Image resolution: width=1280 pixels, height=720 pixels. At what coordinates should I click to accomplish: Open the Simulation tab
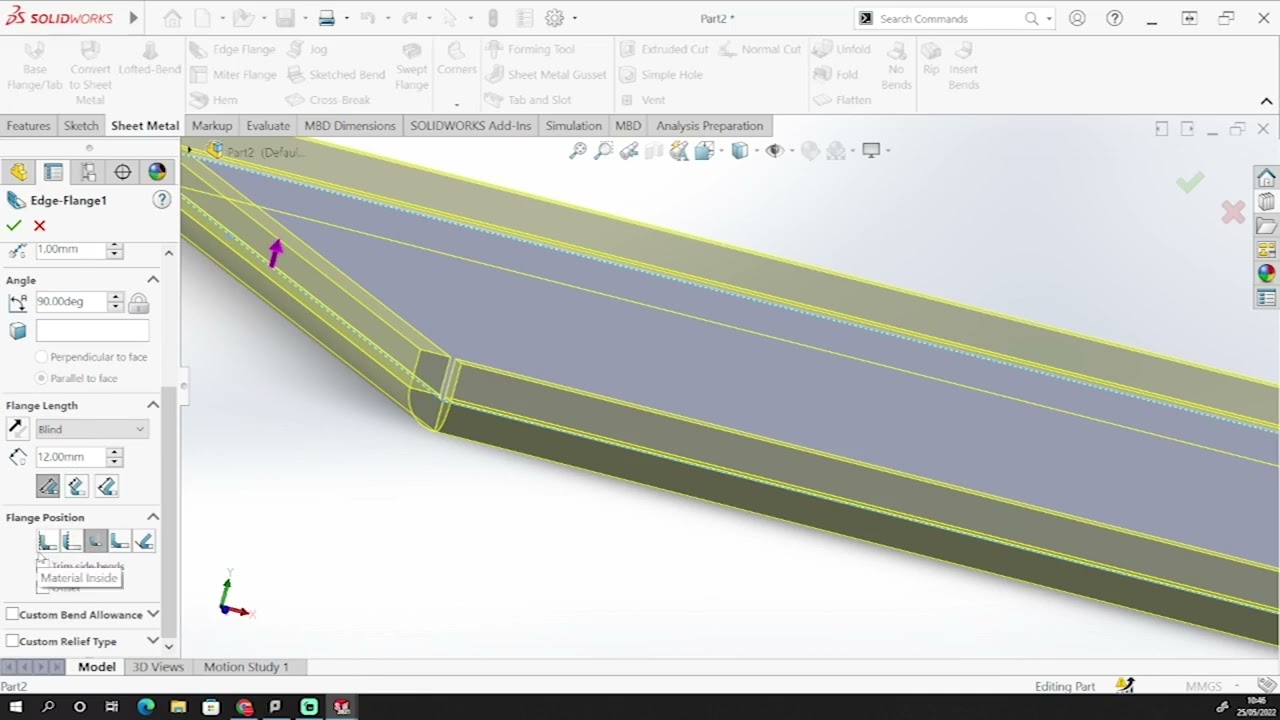(x=574, y=126)
